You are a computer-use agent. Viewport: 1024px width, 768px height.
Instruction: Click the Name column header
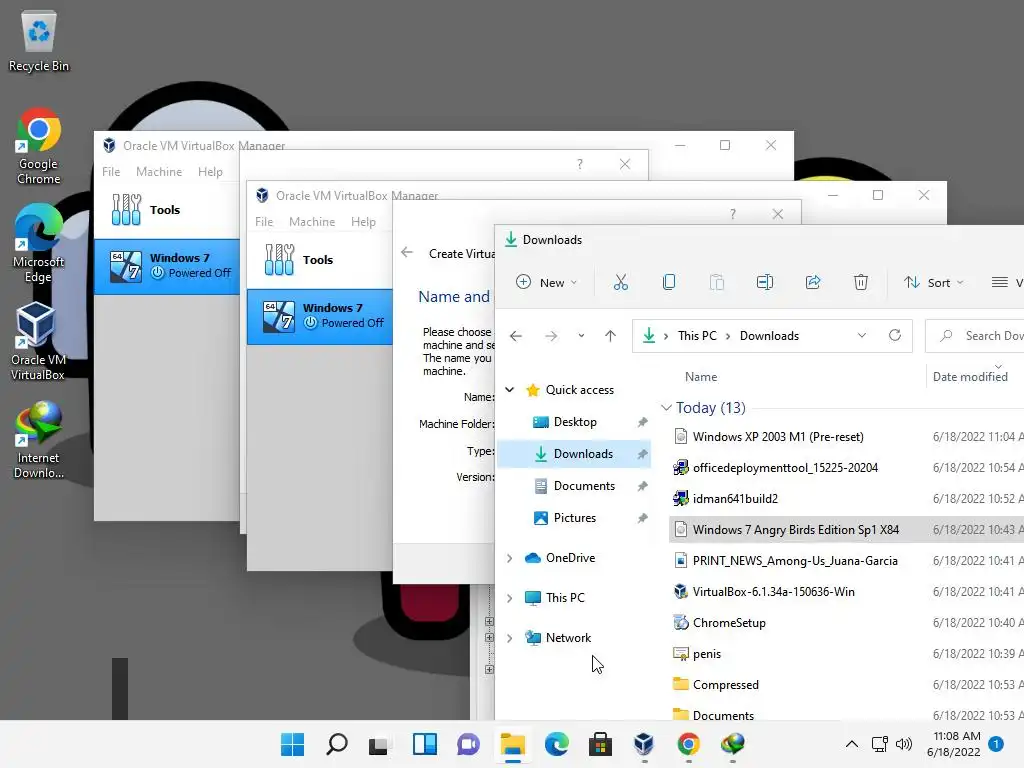[701, 377]
